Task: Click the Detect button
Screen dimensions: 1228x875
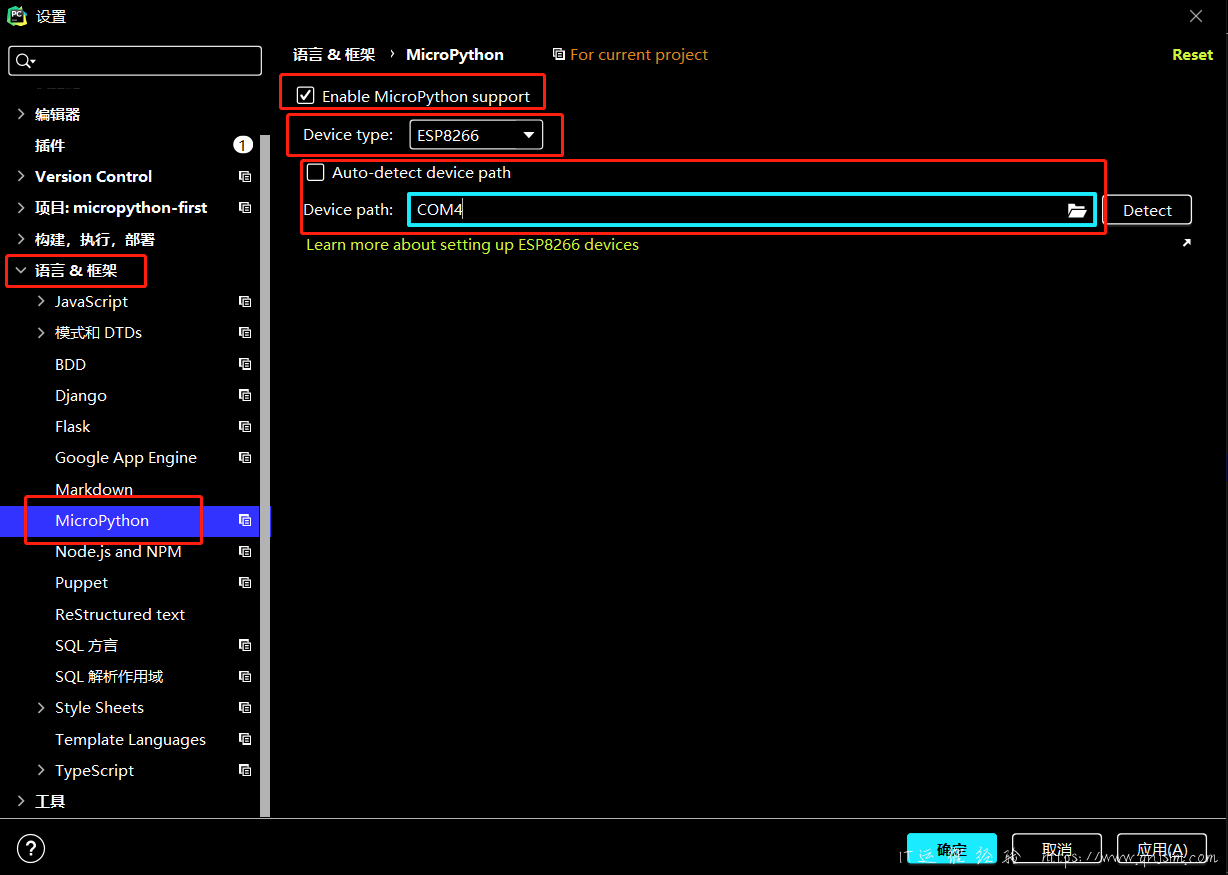Action: (x=1147, y=210)
